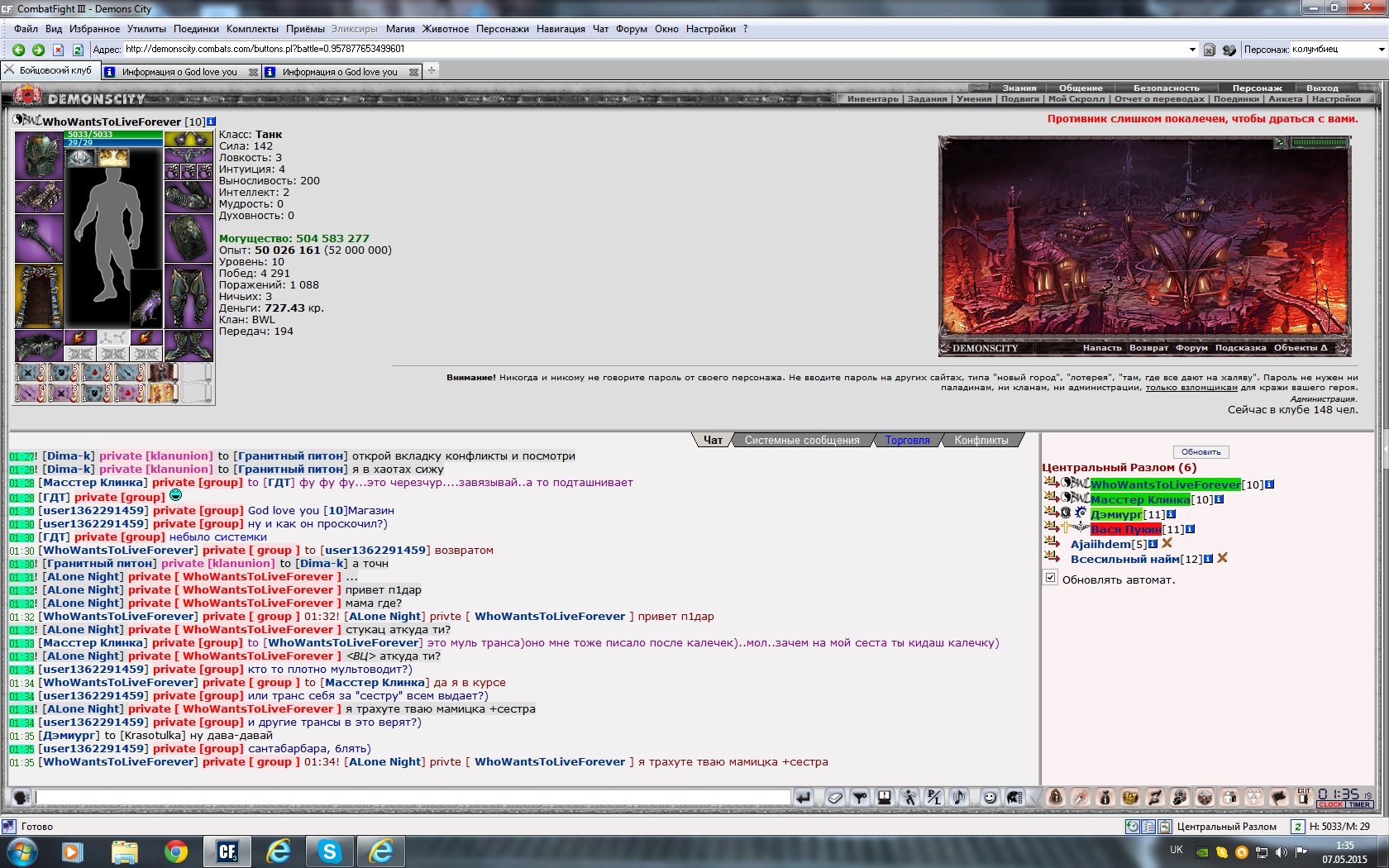Viewport: 1389px width, 868px height.
Task: Open the cloak equipment slot
Action: pos(39,296)
